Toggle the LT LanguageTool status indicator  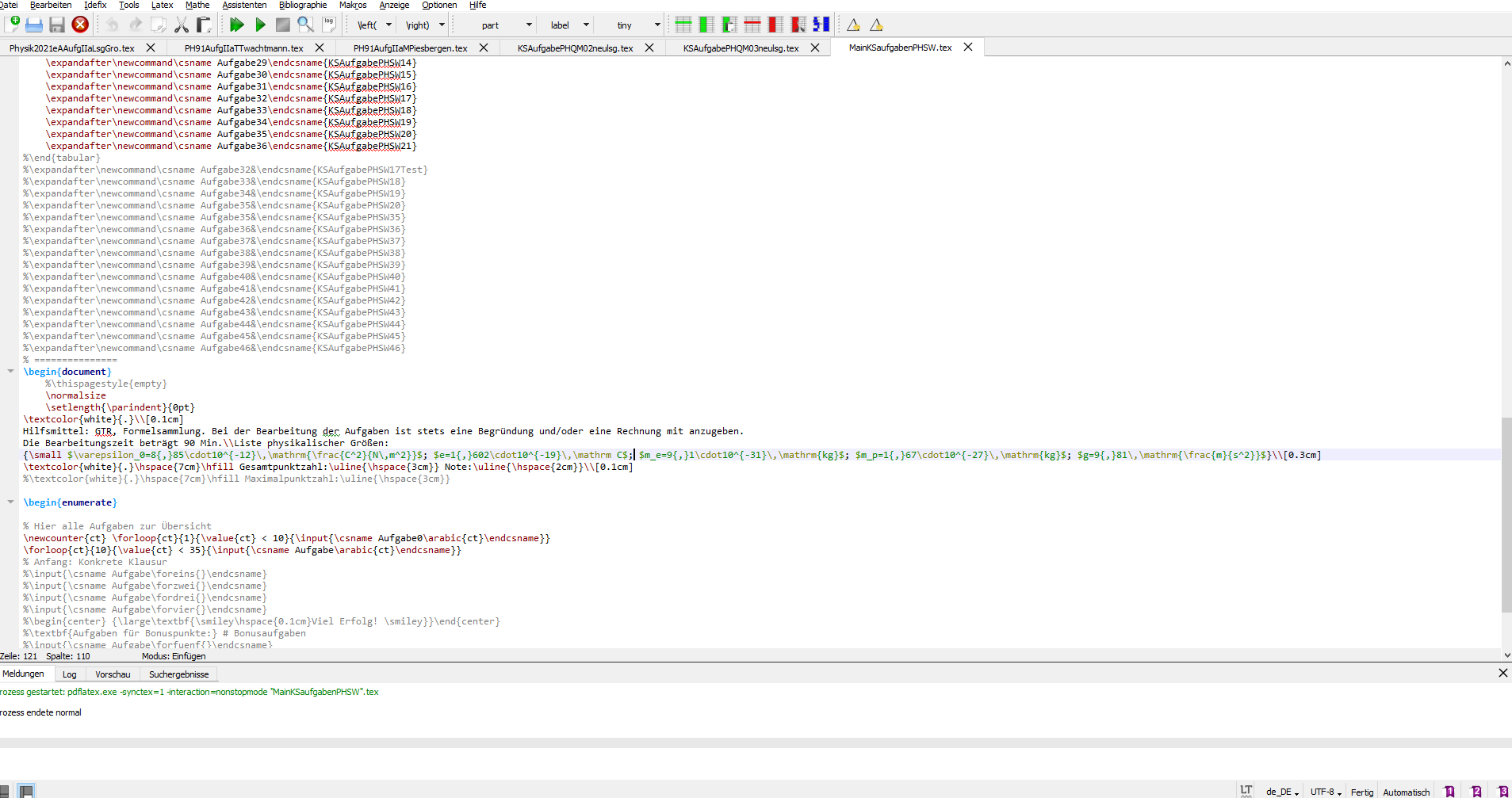(1246, 792)
